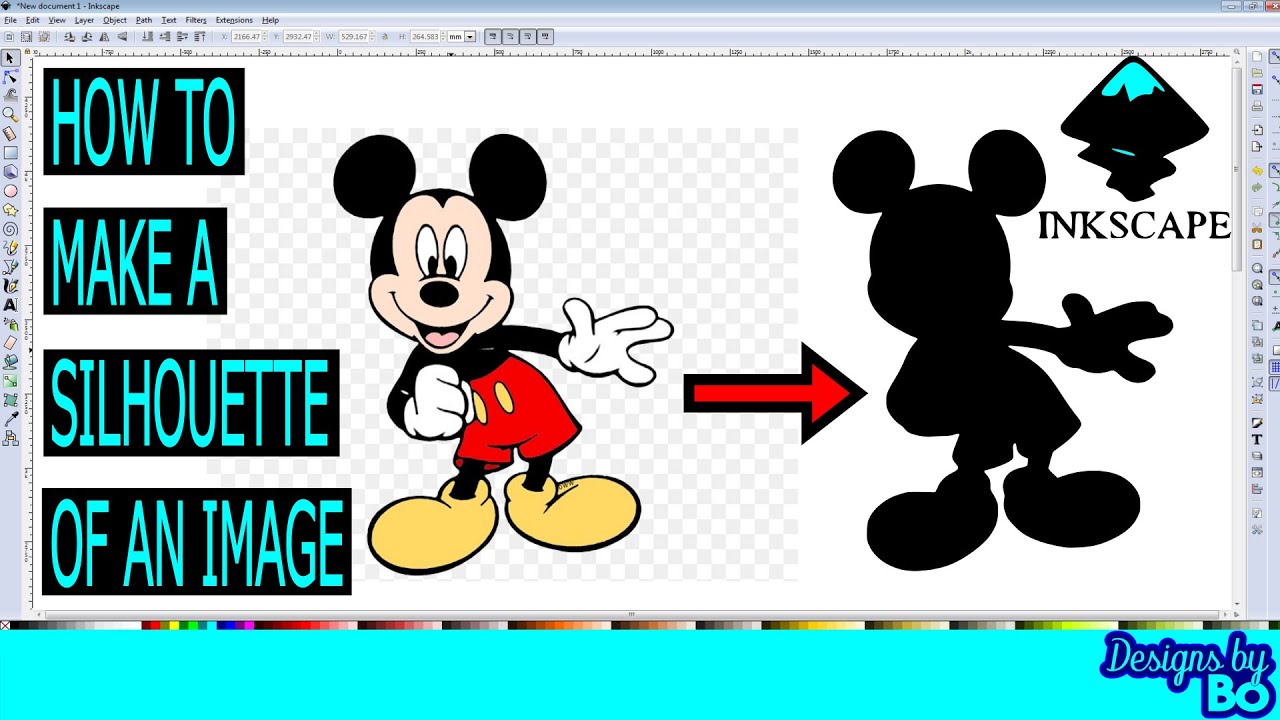This screenshot has height=720, width=1280.
Task: Select the Text tool in left toolbox
Action: 10,305
